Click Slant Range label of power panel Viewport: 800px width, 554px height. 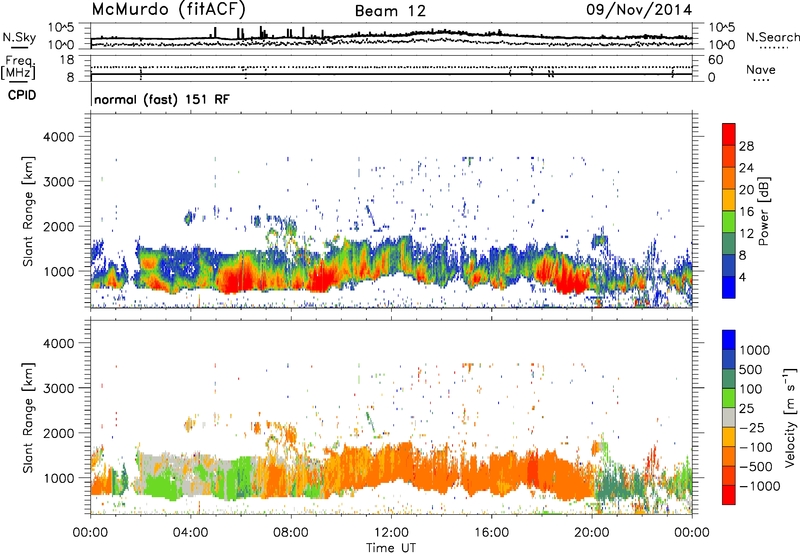click(28, 211)
